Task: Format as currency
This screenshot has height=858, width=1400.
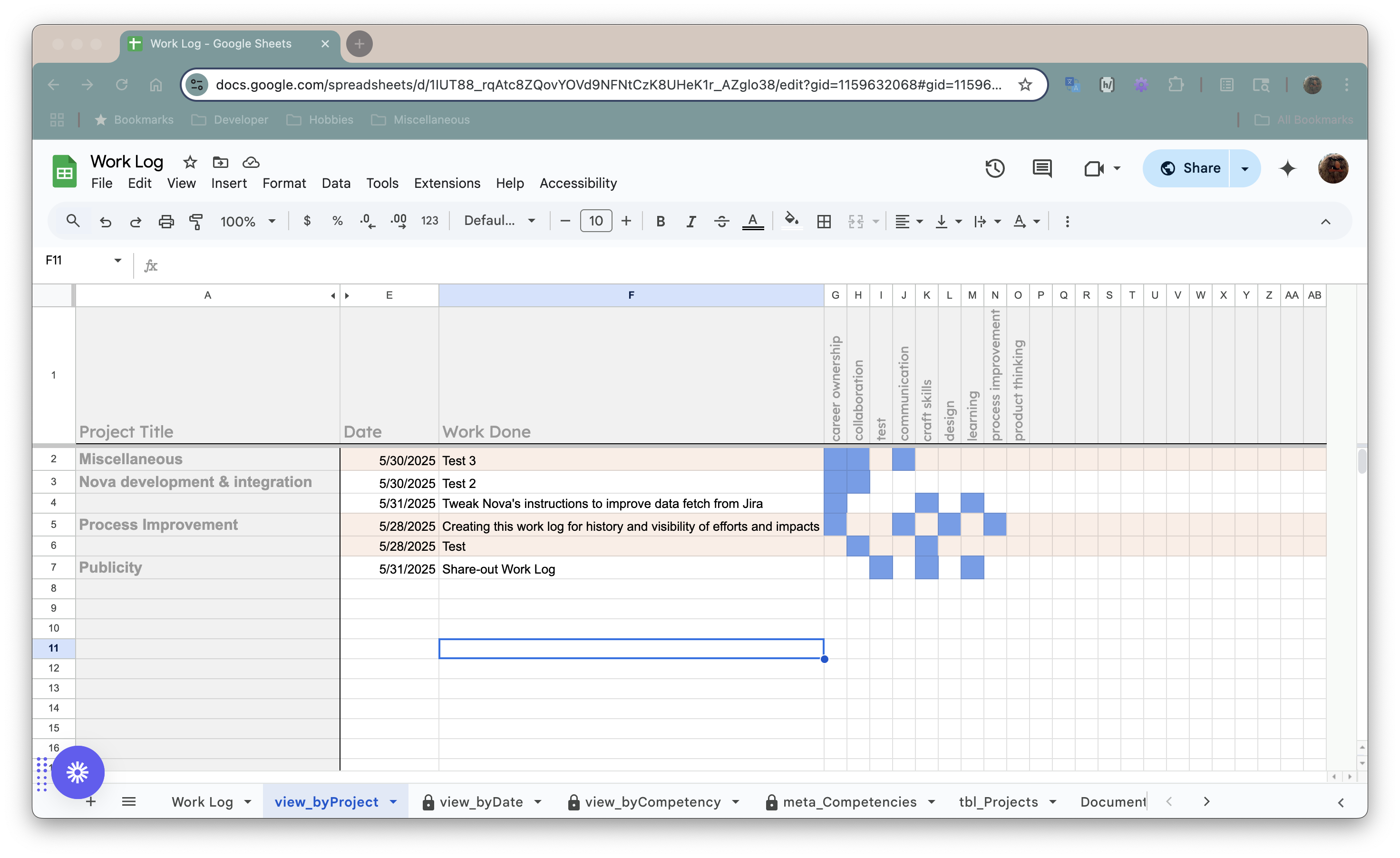Action: click(x=307, y=221)
